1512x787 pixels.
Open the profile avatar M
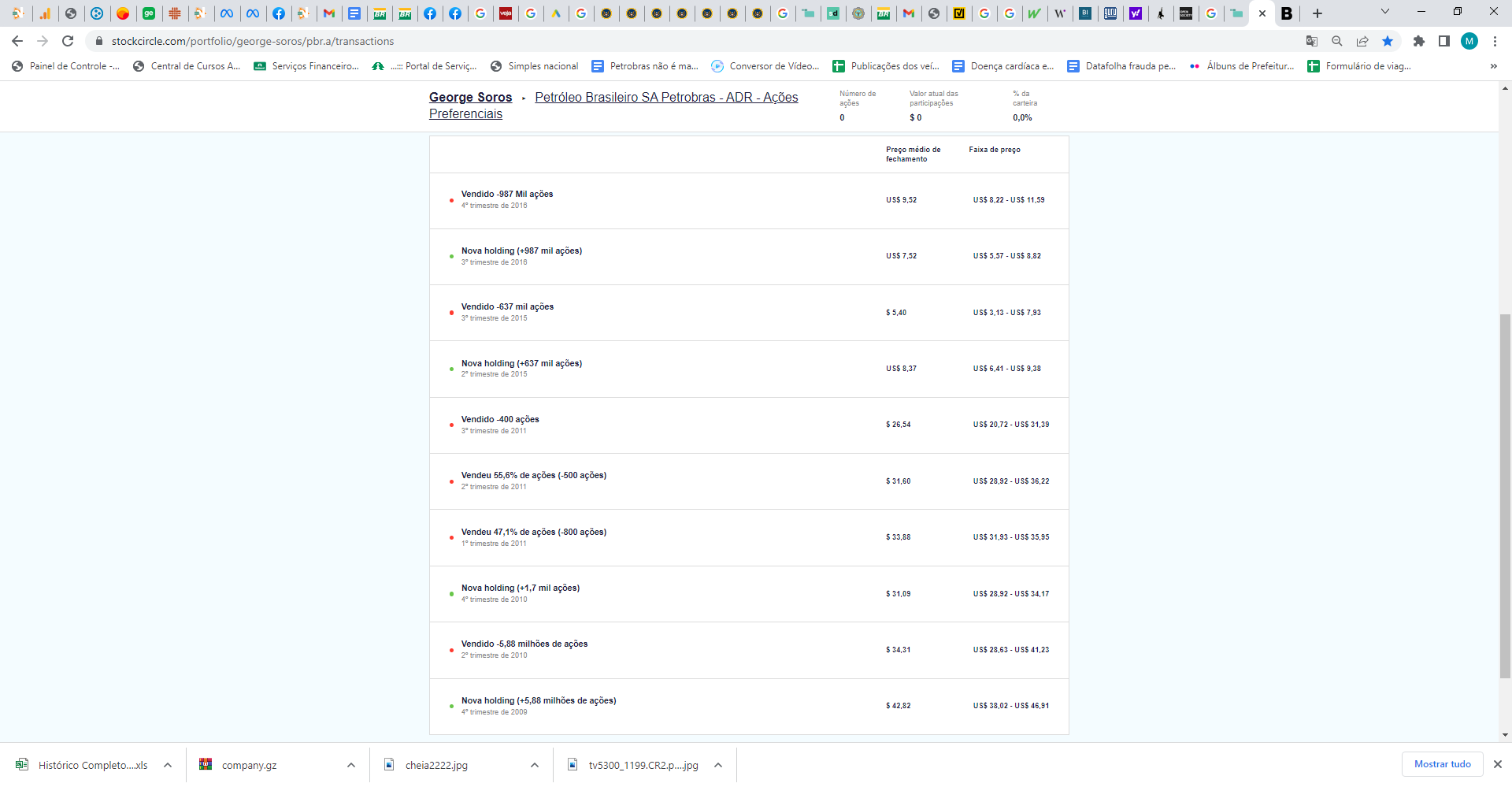click(1469, 41)
